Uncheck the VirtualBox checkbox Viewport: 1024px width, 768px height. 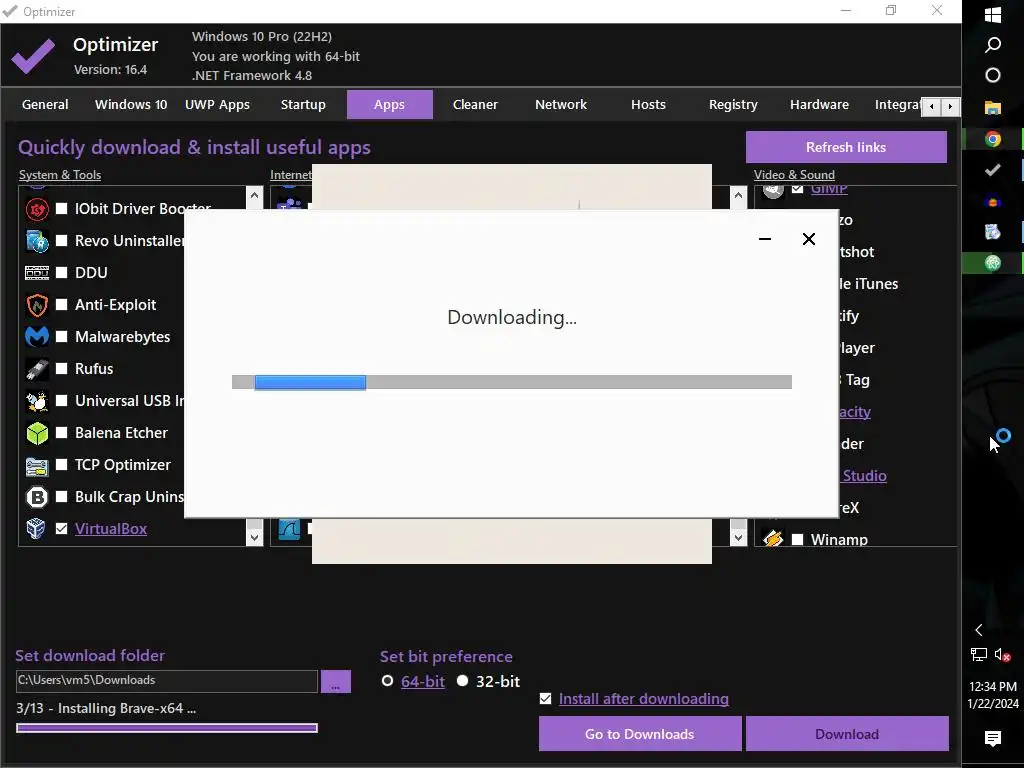pyautogui.click(x=61, y=528)
